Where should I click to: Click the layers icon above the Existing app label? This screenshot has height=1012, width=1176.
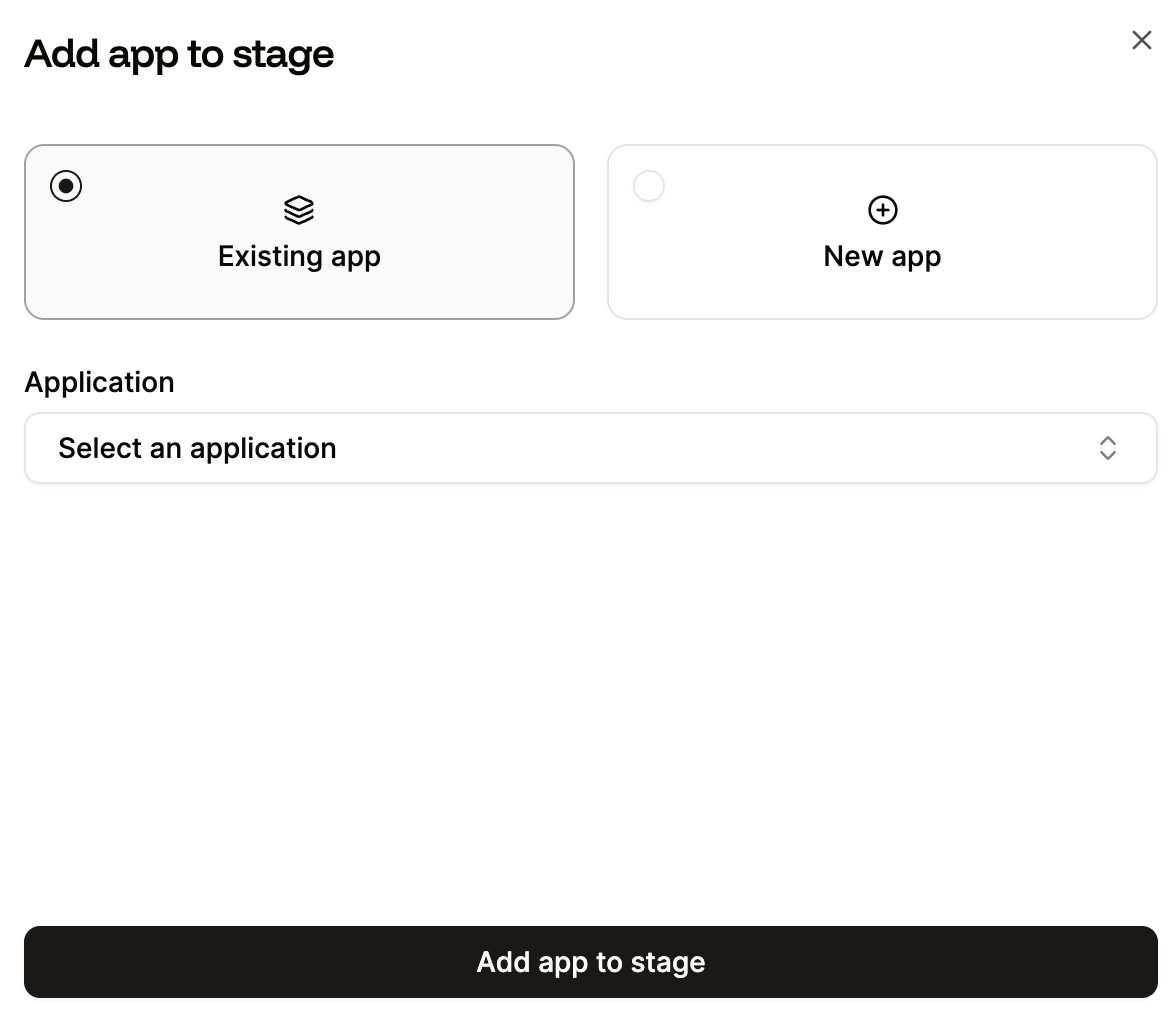[x=299, y=210]
